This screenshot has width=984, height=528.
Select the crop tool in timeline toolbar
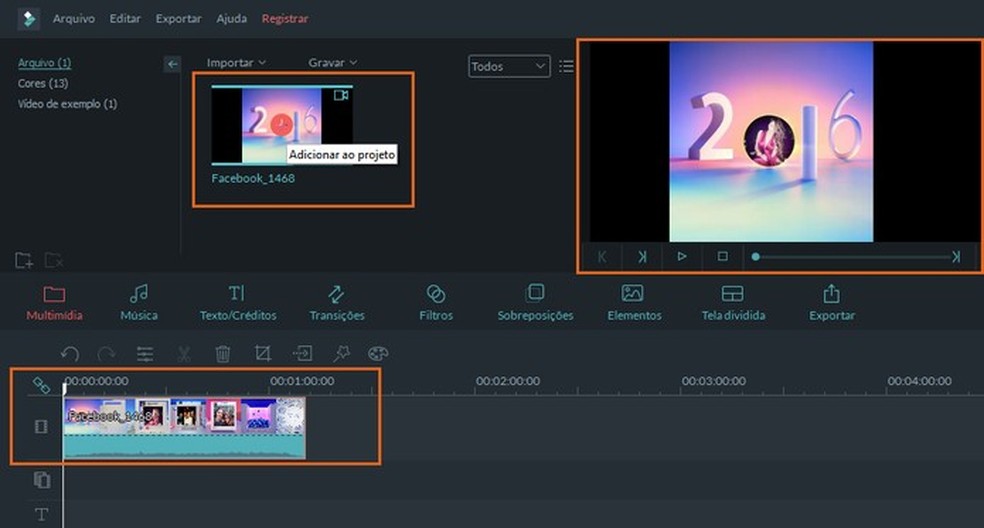[262, 354]
